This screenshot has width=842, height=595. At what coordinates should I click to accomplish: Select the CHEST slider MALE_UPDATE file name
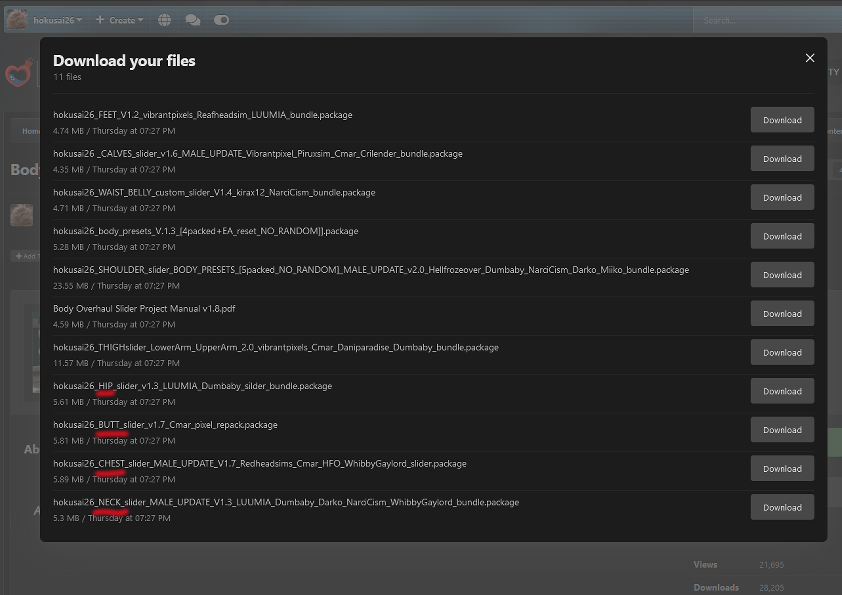[x=260, y=463]
